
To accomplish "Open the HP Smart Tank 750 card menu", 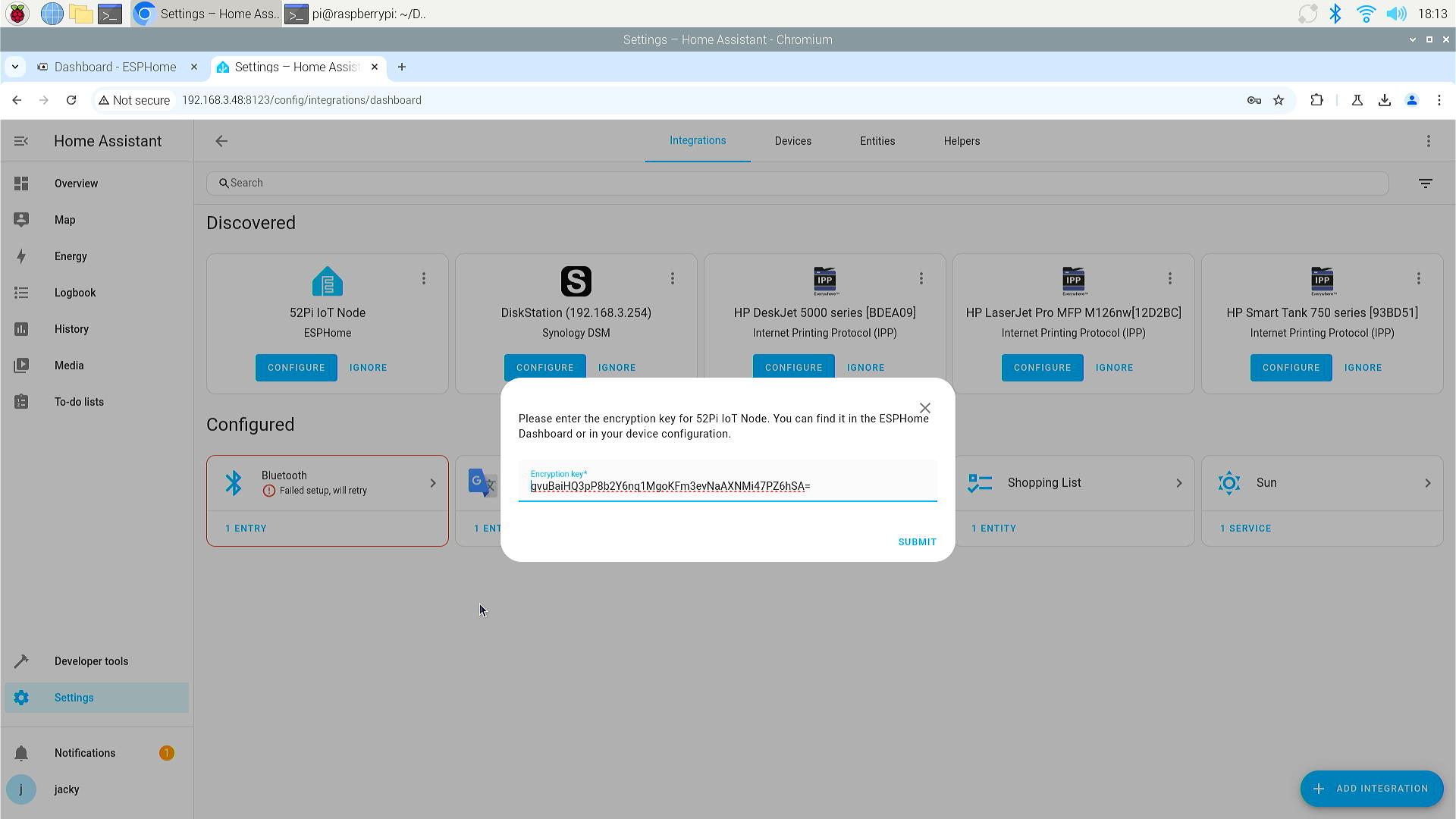I will pyautogui.click(x=1419, y=279).
